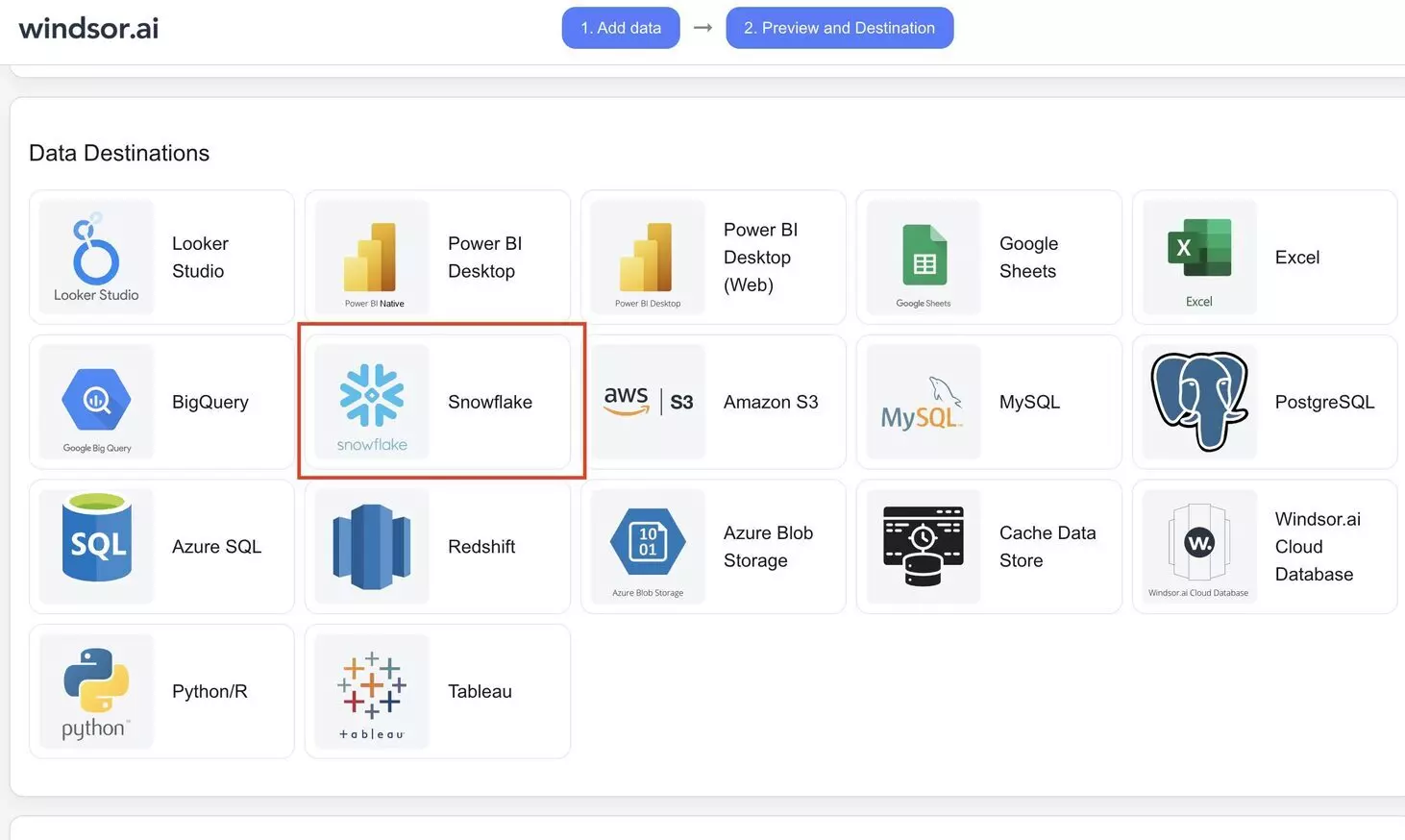This screenshot has width=1405, height=840.
Task: Click the Looker Studio logo icon
Action: (x=96, y=257)
